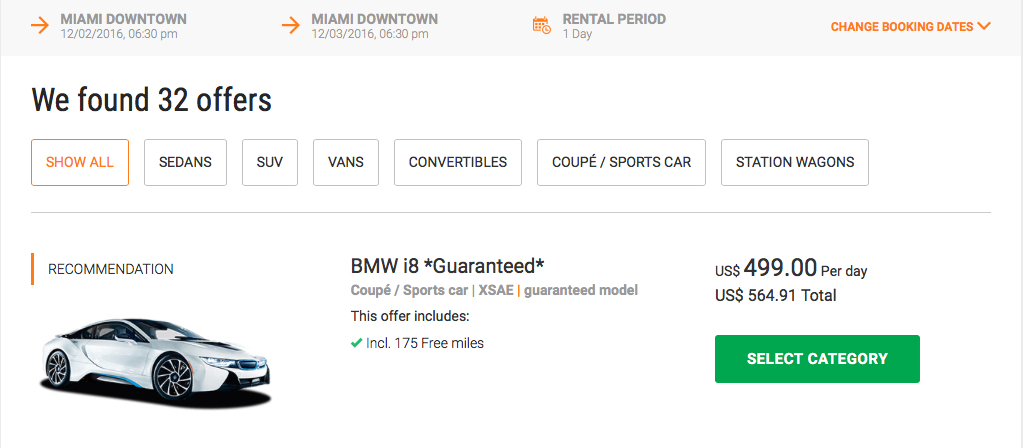Click the Select Category button for BMW i8
The height and width of the screenshot is (448, 1023).
[817, 359]
